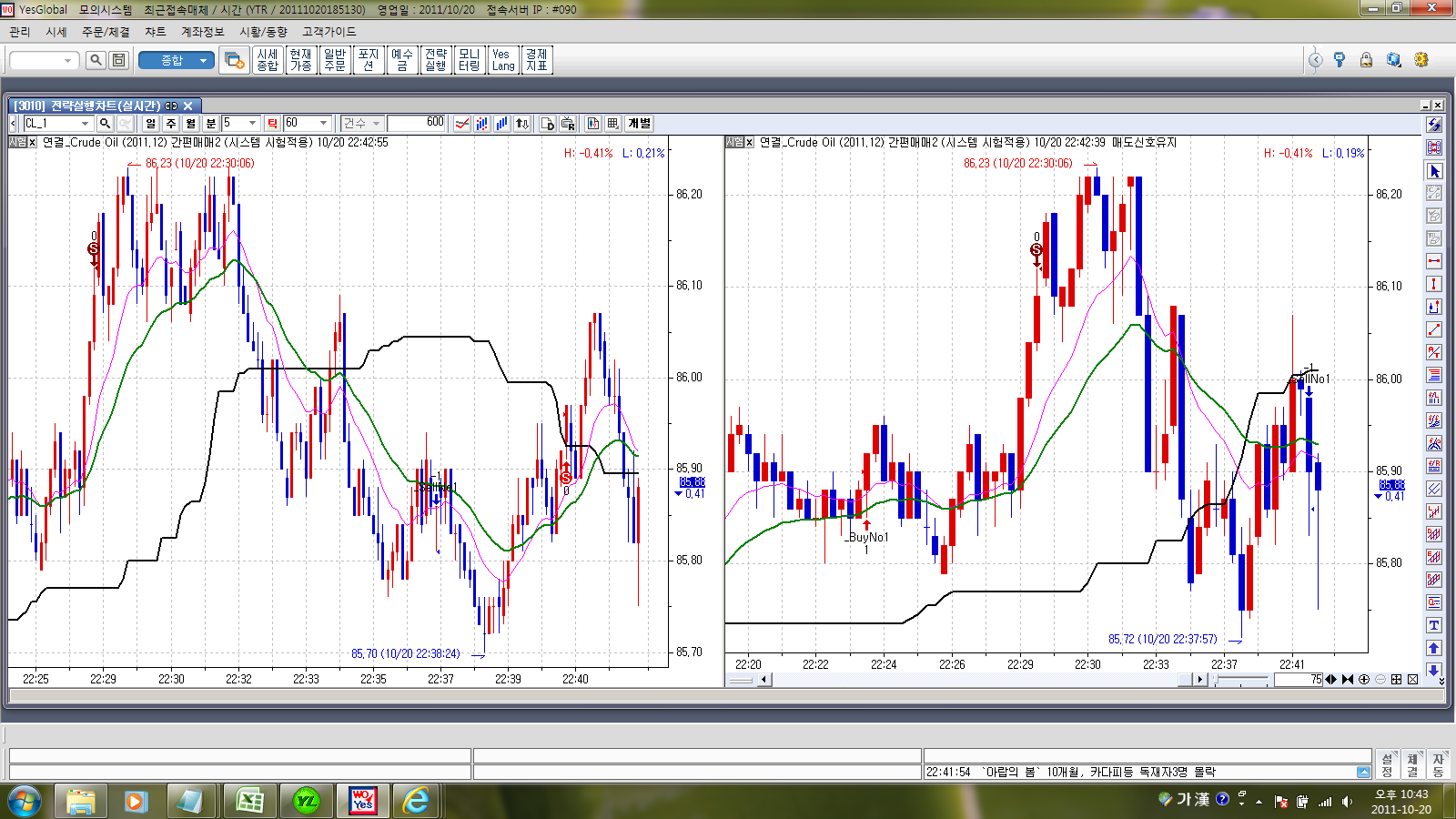Toggle the 일 (daily) period button
1456x819 pixels.
[151, 124]
